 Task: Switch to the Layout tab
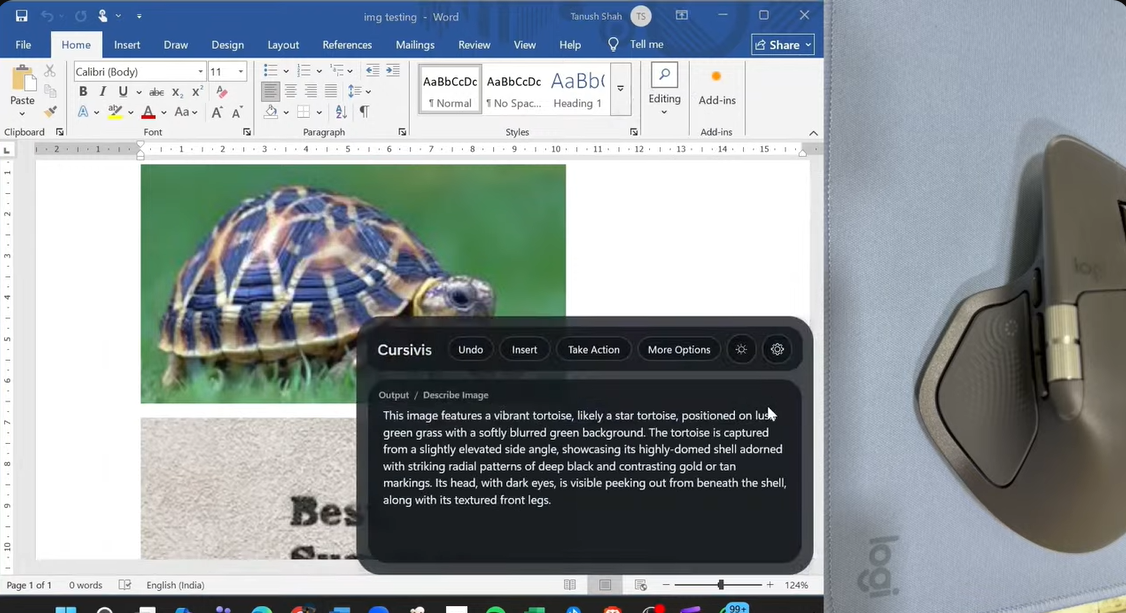click(x=283, y=45)
